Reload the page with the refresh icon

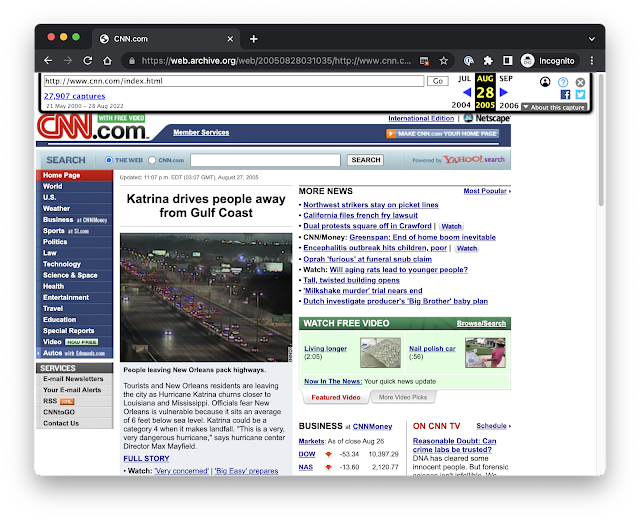tap(87, 61)
